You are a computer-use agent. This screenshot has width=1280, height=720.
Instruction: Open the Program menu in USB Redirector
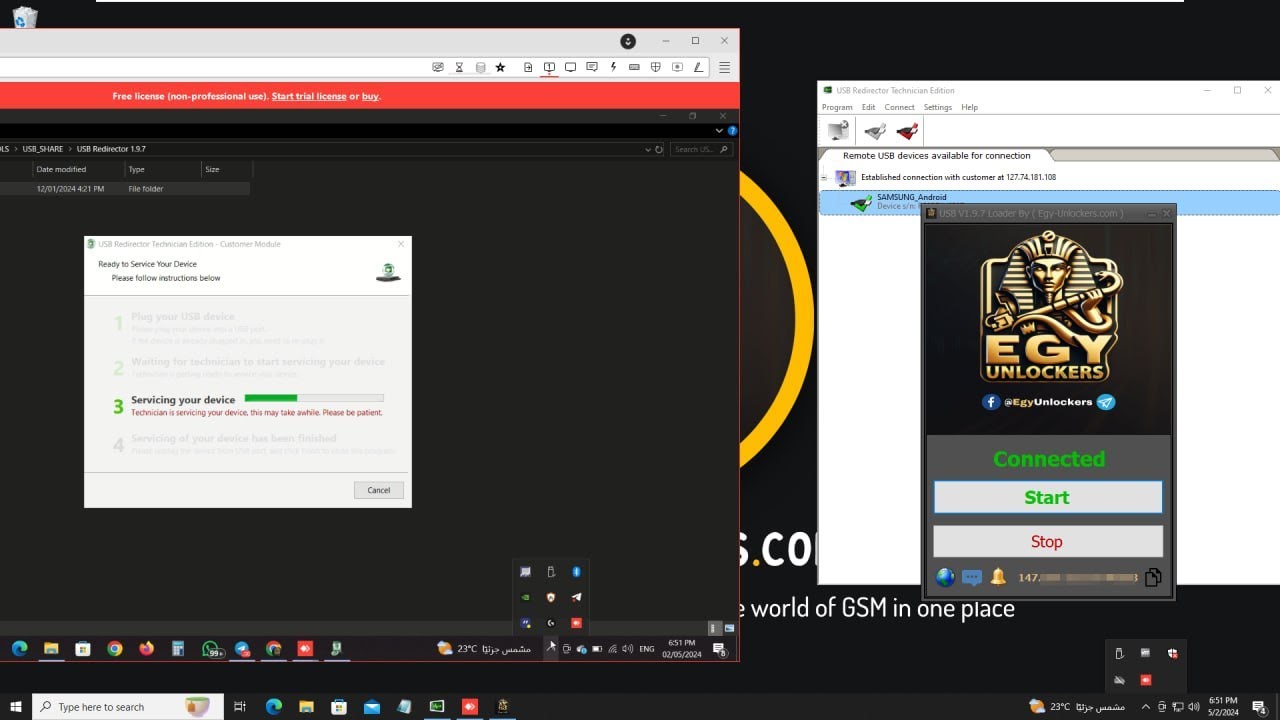tap(837, 107)
